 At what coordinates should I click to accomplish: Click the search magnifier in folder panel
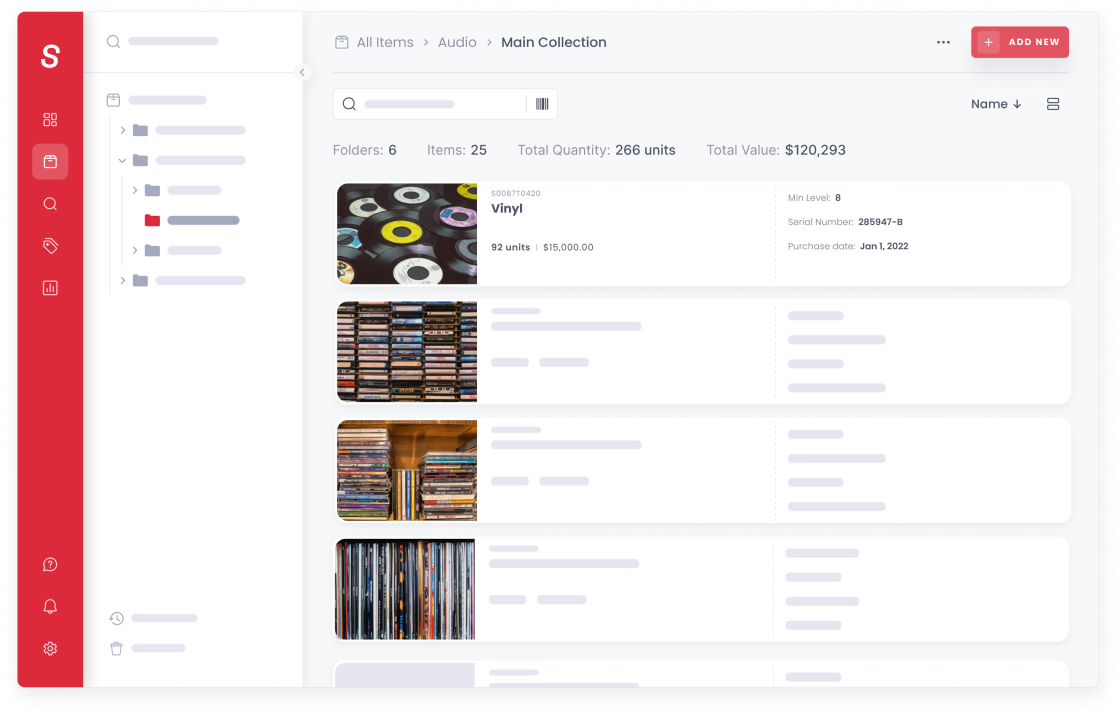[x=113, y=41]
